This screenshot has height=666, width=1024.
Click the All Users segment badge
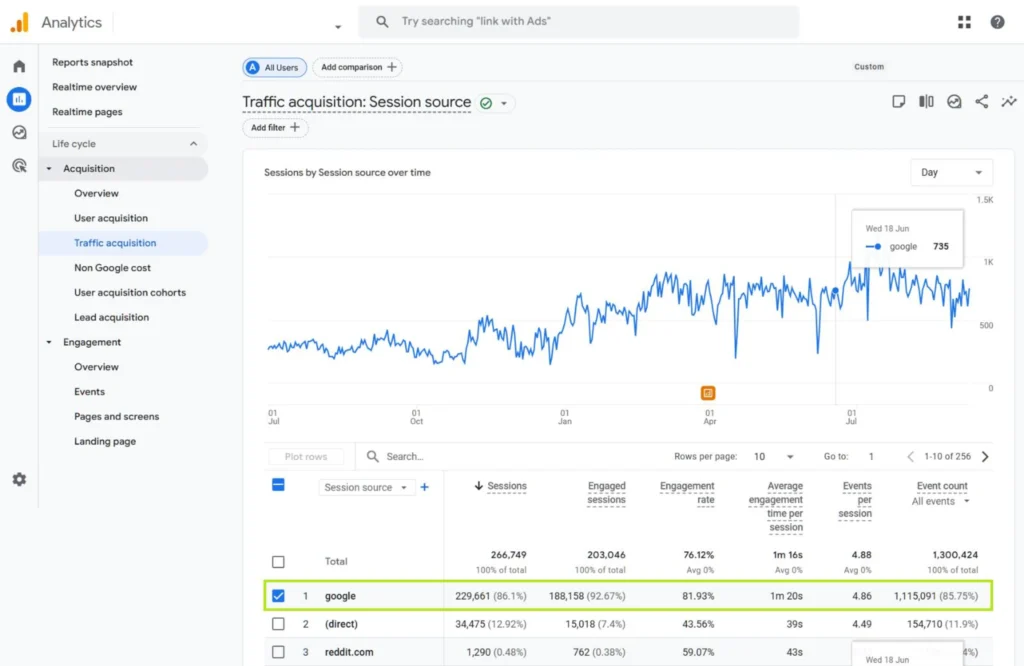(274, 67)
